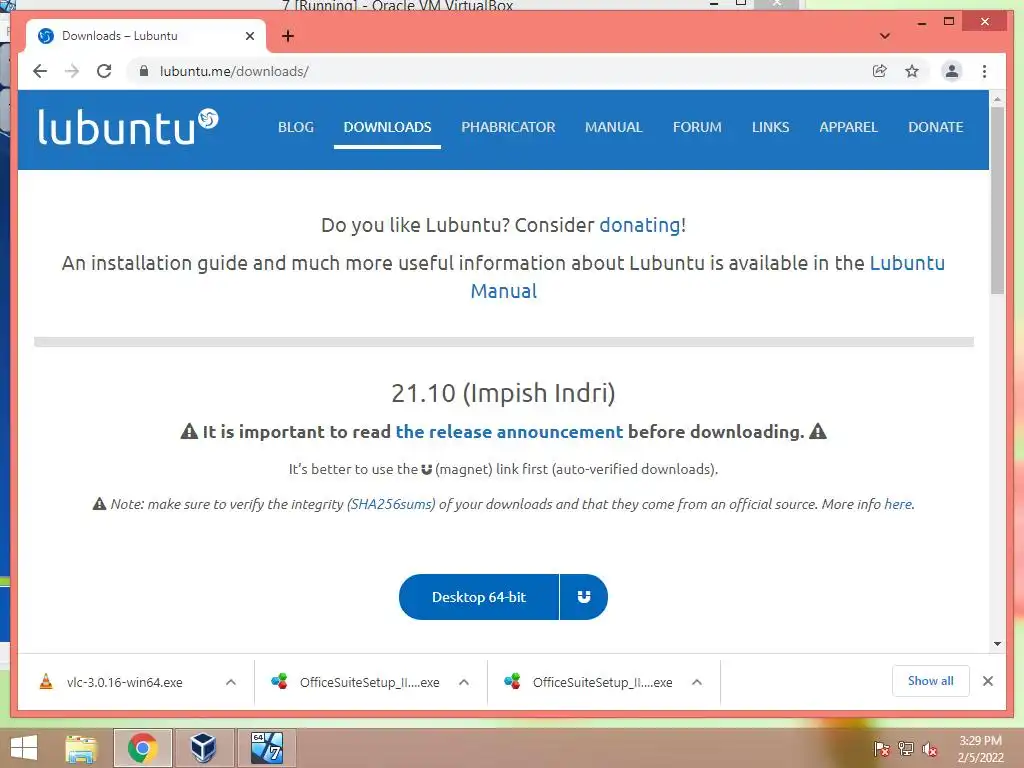1024x768 pixels.
Task: Open the tab search chevron
Action: (x=885, y=36)
